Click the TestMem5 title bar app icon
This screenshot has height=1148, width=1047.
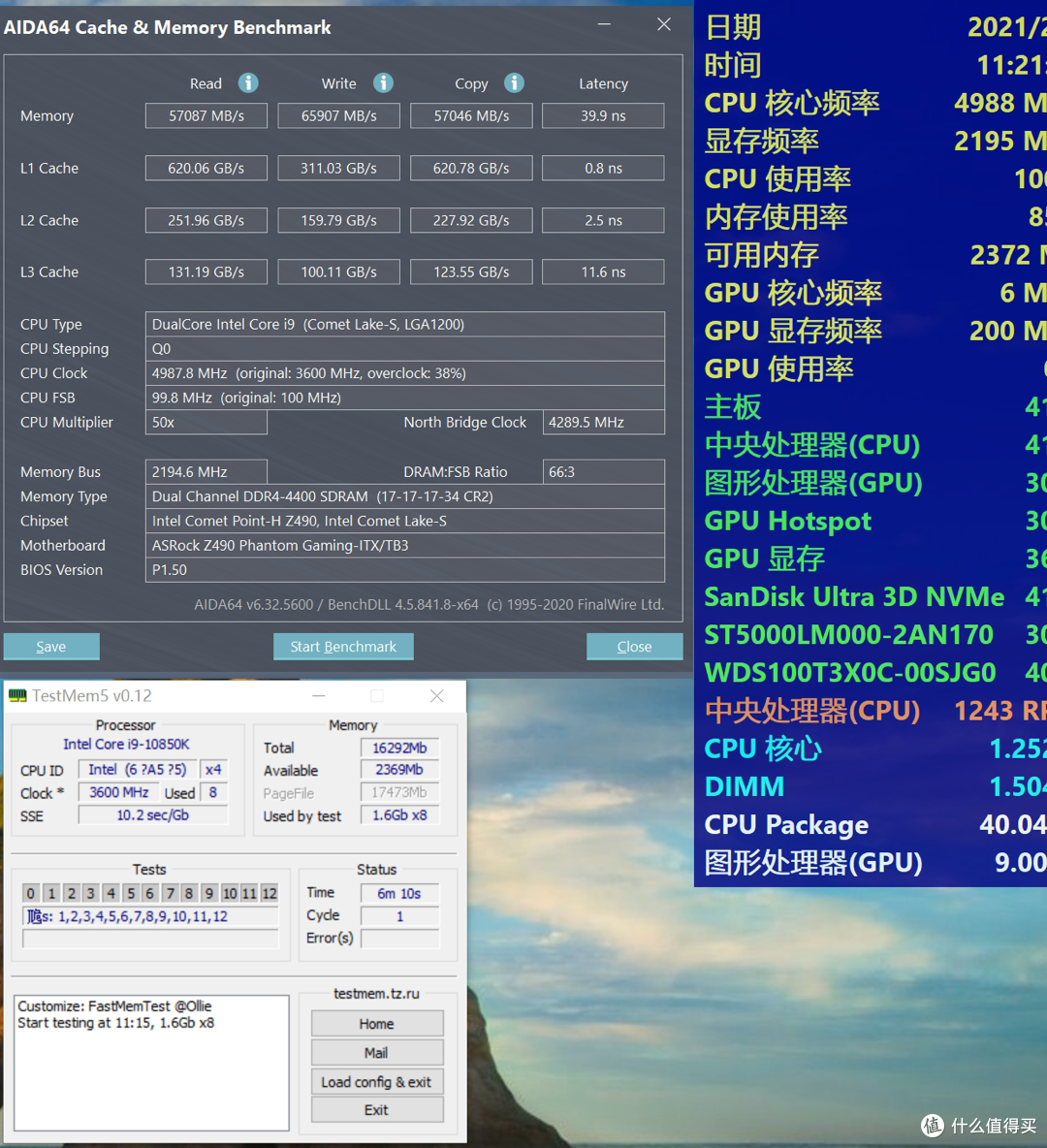point(17,695)
